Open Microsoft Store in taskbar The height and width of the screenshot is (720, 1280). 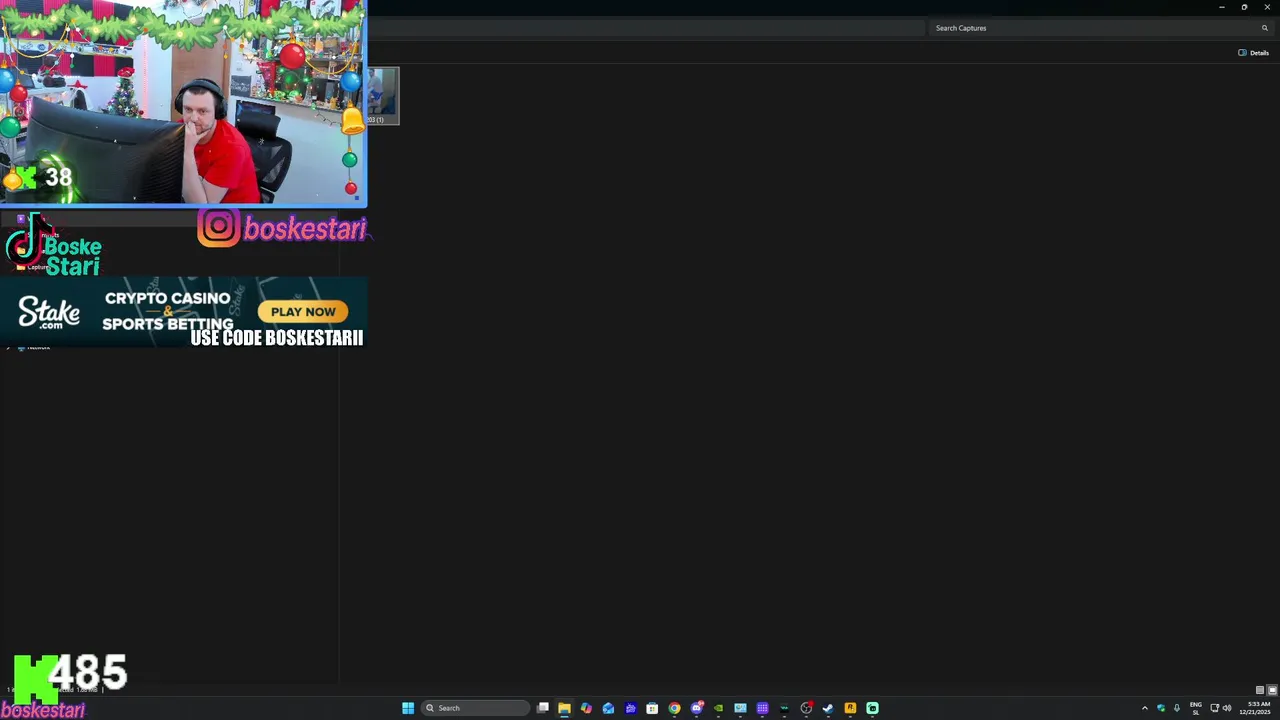[x=652, y=708]
